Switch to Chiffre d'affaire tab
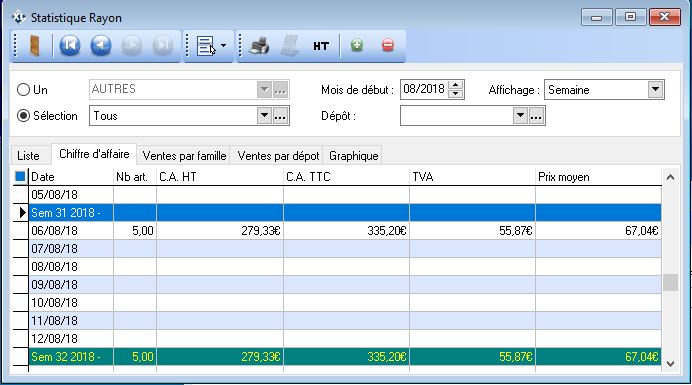692x385 pixels. [x=94, y=154]
